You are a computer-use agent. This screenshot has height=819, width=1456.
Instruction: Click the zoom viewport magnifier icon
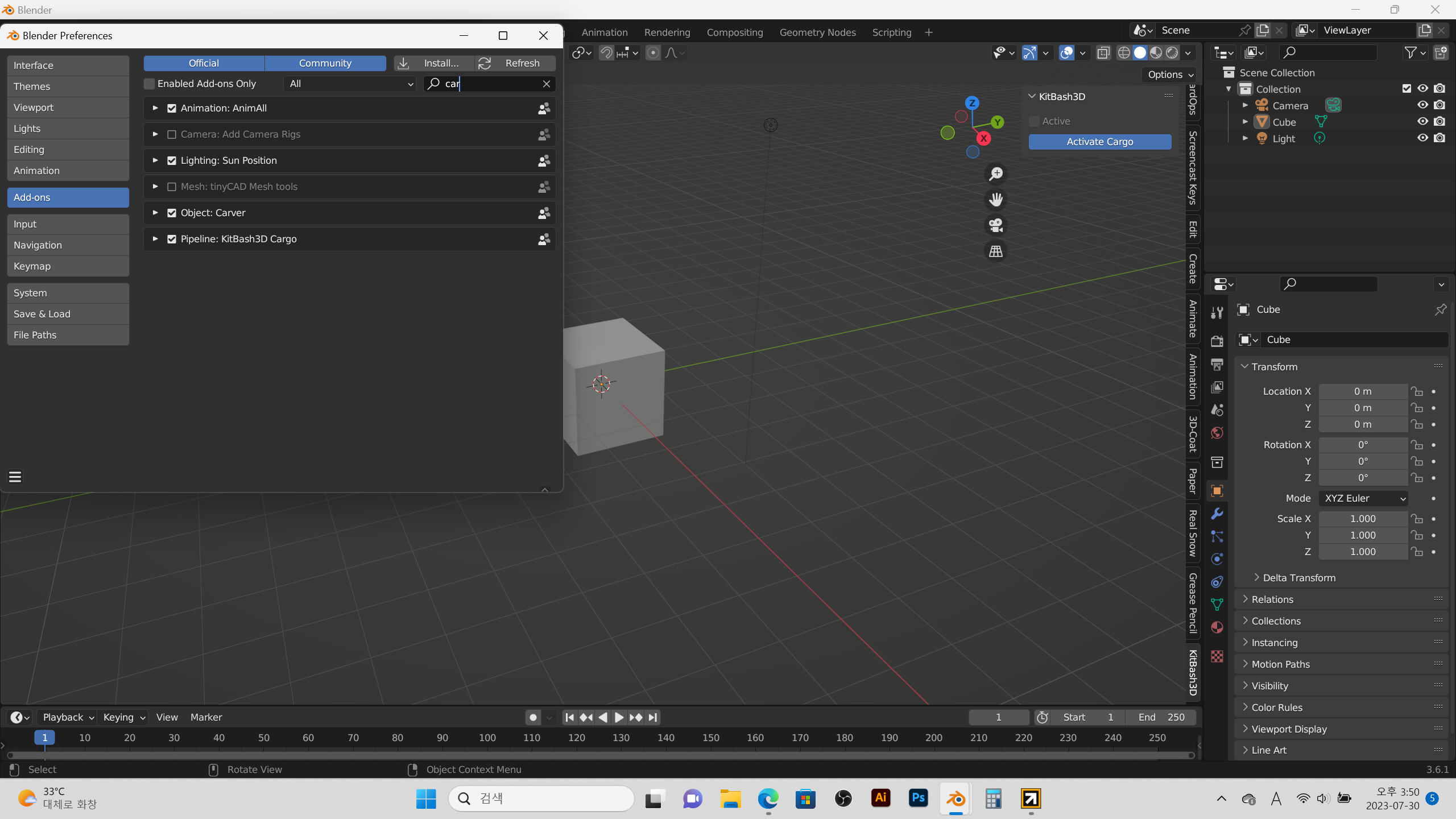(x=996, y=174)
